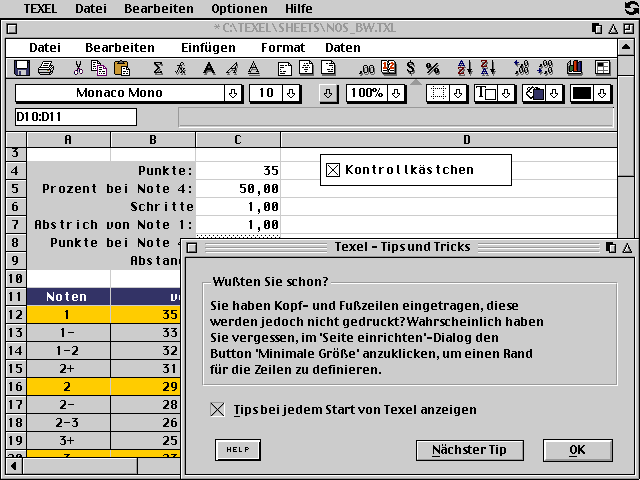Open the font size 10 dropdown
The width and height of the screenshot is (640, 480).
click(x=291, y=93)
